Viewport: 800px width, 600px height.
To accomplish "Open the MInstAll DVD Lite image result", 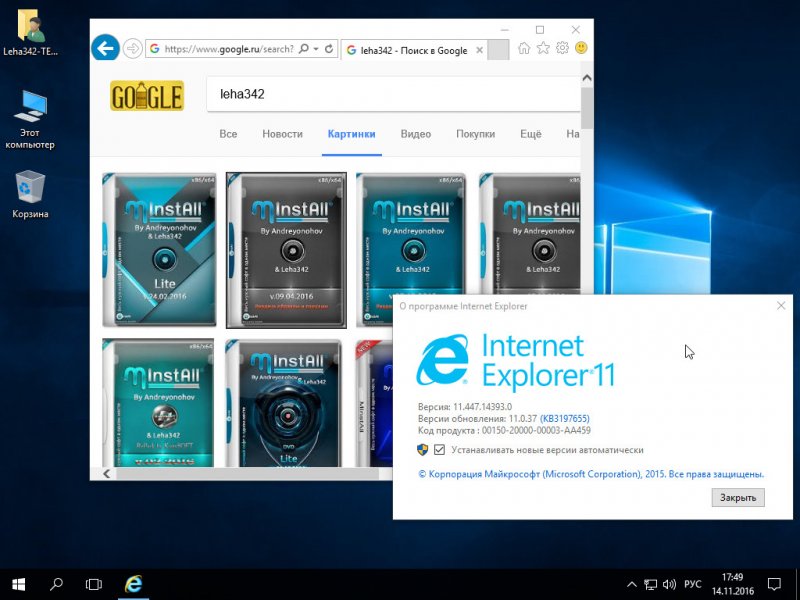I will (284, 403).
